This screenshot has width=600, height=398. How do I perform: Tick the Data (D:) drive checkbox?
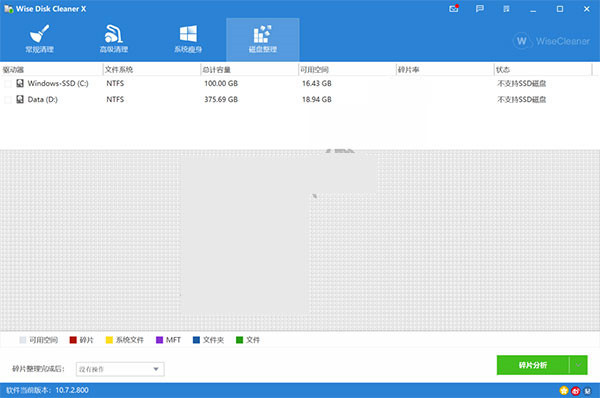8,100
